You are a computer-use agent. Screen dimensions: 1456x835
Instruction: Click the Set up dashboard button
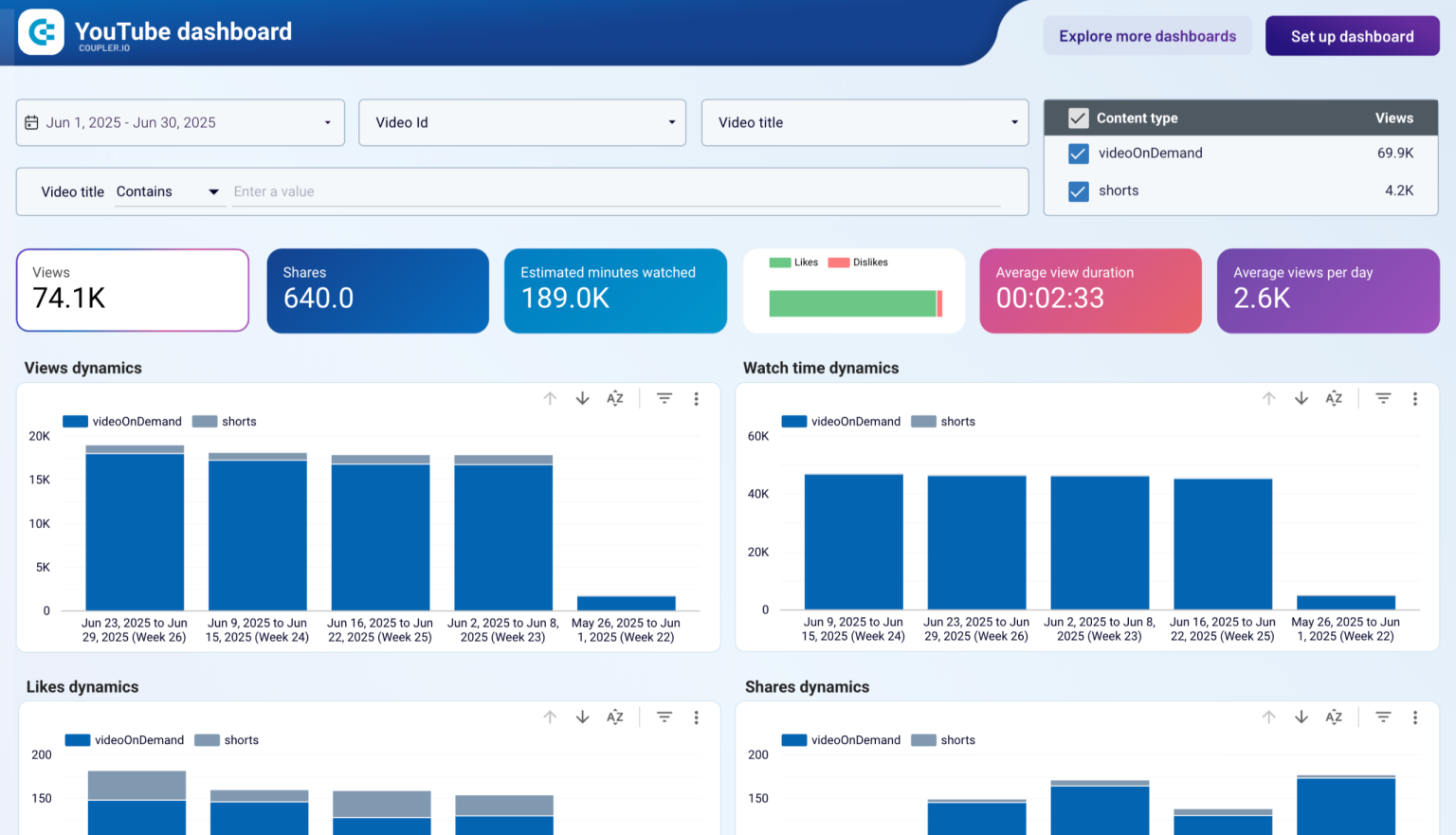(1352, 35)
